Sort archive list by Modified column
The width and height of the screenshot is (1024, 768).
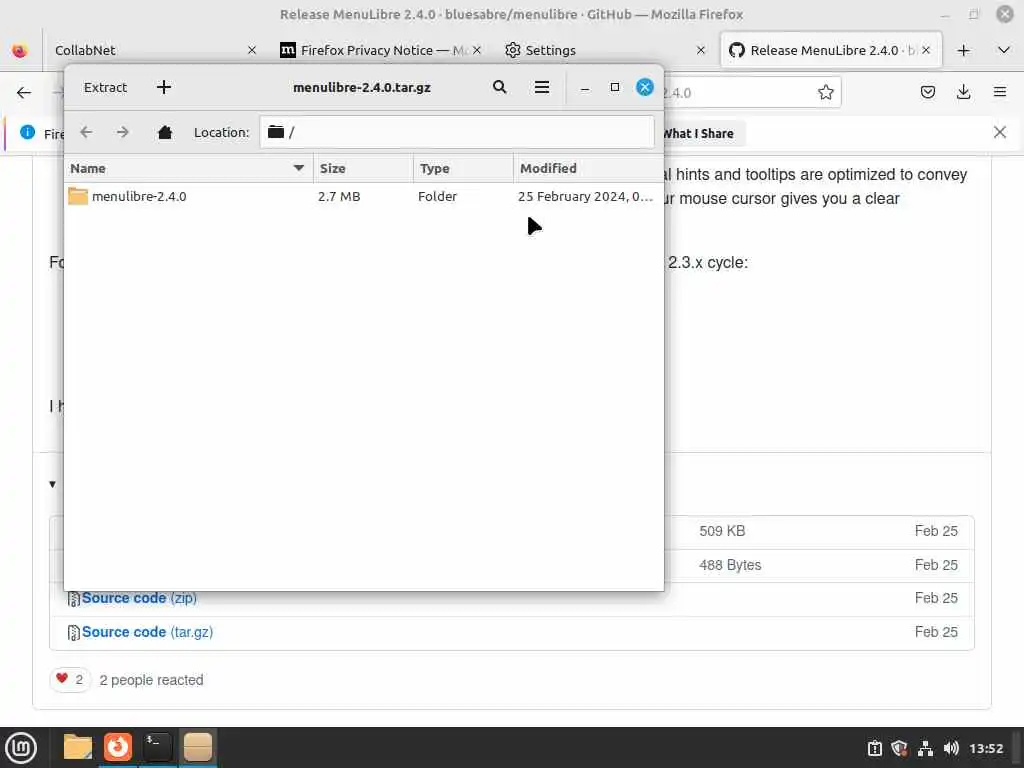click(588, 168)
